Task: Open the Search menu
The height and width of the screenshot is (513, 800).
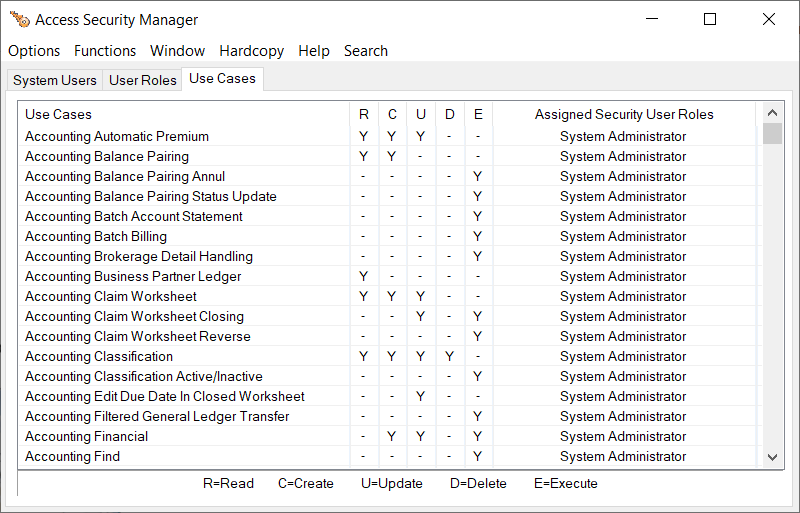Action: pyautogui.click(x=366, y=51)
